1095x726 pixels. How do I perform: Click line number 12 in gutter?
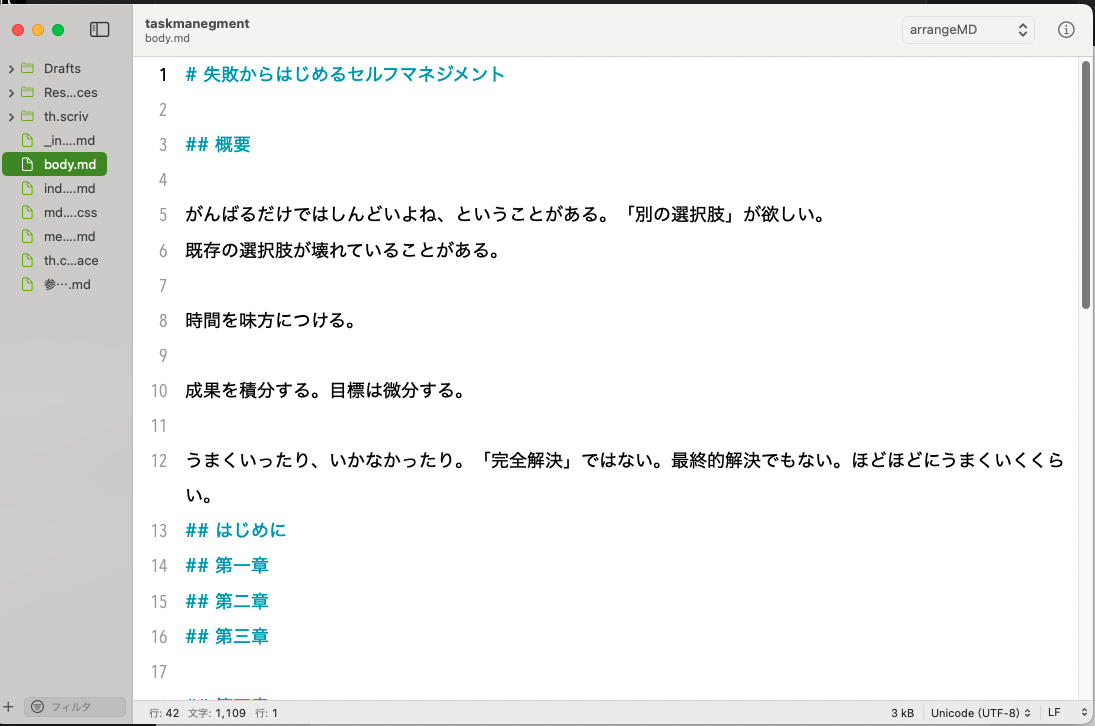point(159,461)
